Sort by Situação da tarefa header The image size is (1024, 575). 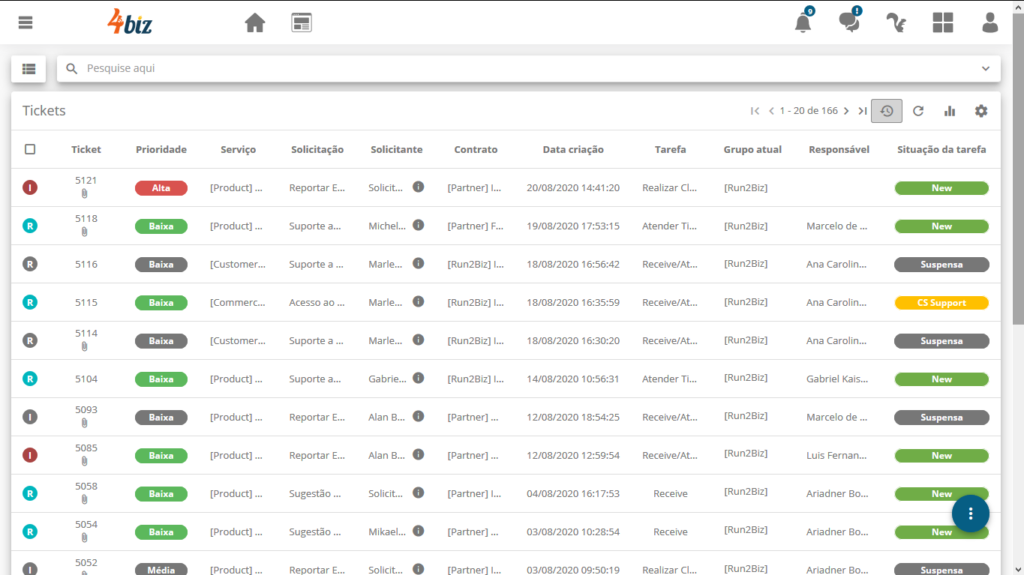pyautogui.click(x=942, y=150)
